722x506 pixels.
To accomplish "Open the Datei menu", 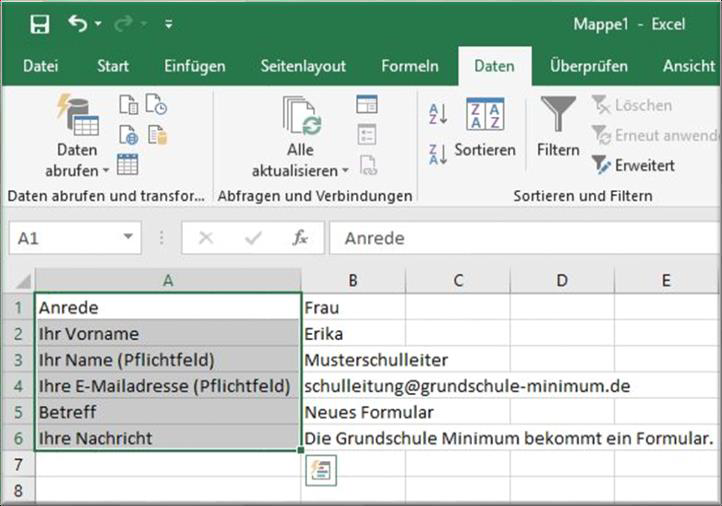I will (40, 66).
